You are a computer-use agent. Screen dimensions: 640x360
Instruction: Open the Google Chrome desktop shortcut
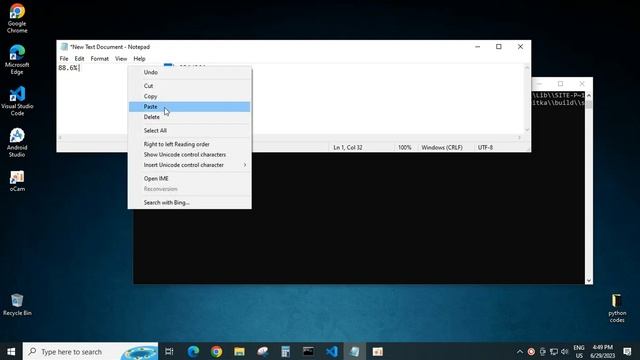[x=17, y=18]
